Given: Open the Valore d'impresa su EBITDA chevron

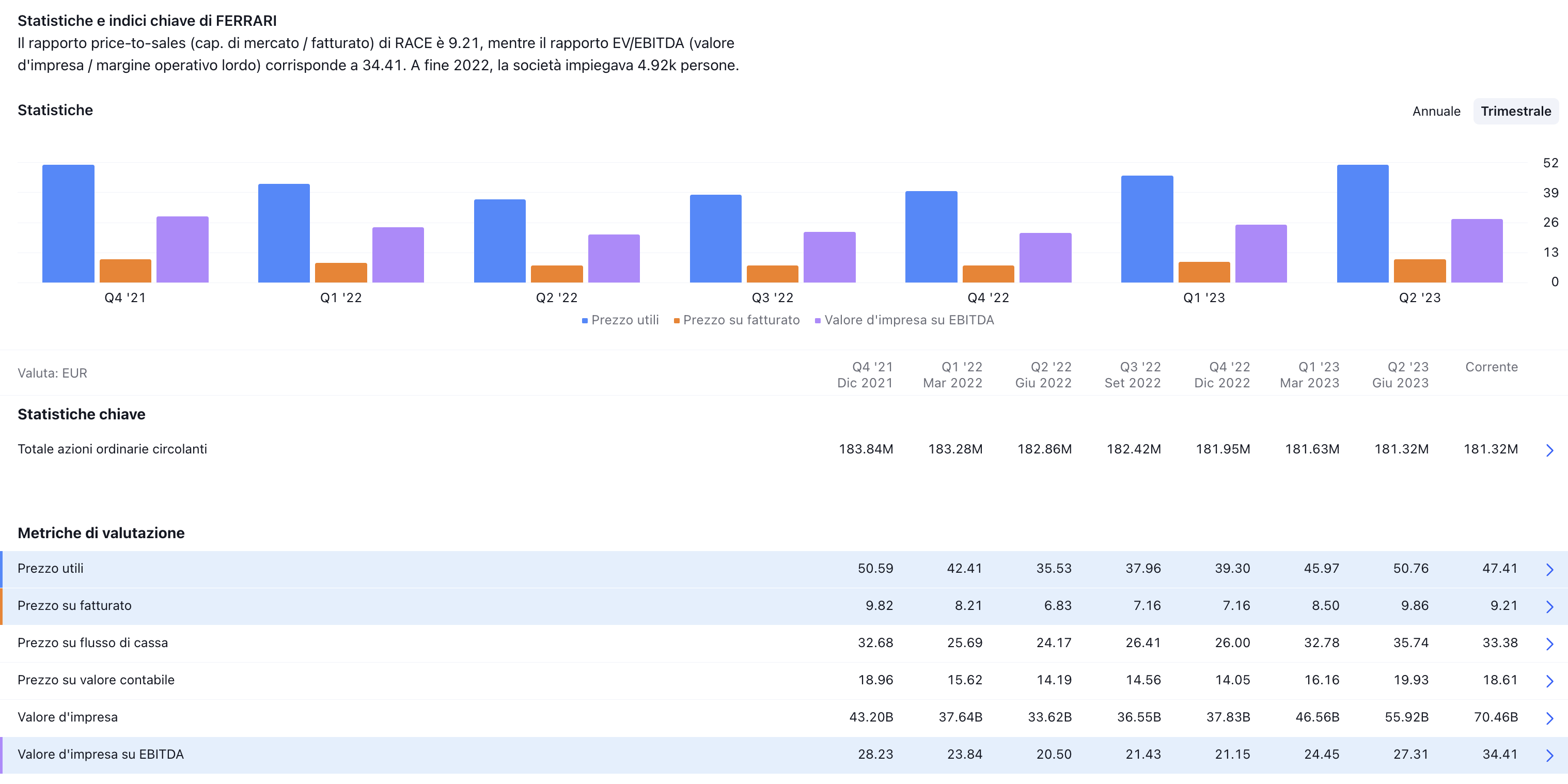Looking at the screenshot, I should coord(1549,755).
